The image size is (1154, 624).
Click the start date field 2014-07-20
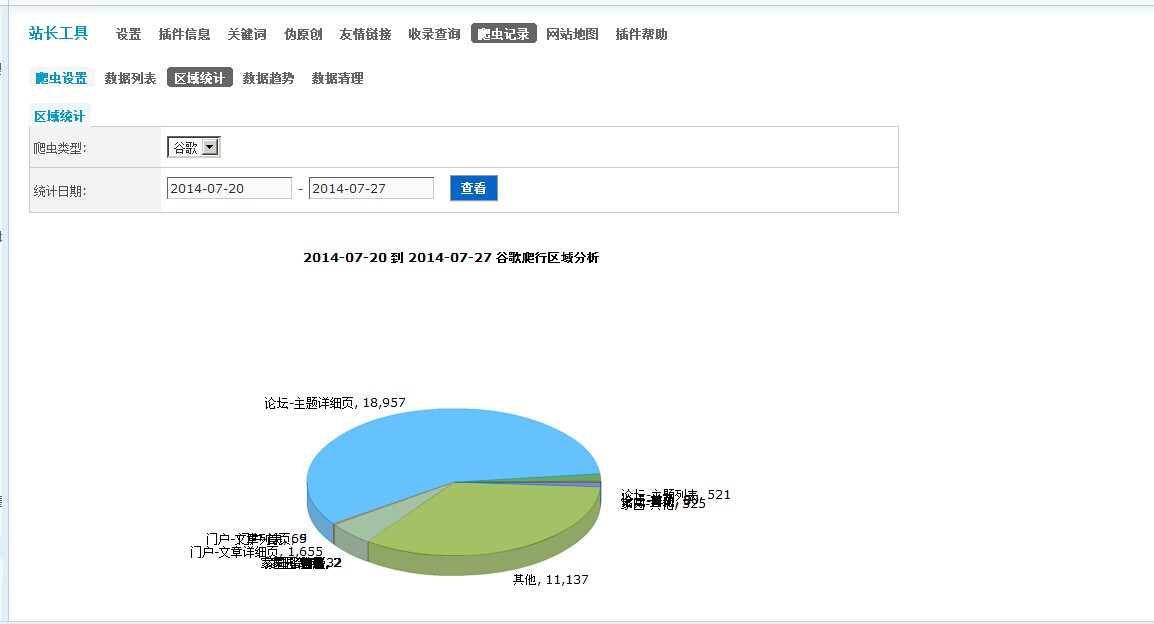pyautogui.click(x=229, y=188)
